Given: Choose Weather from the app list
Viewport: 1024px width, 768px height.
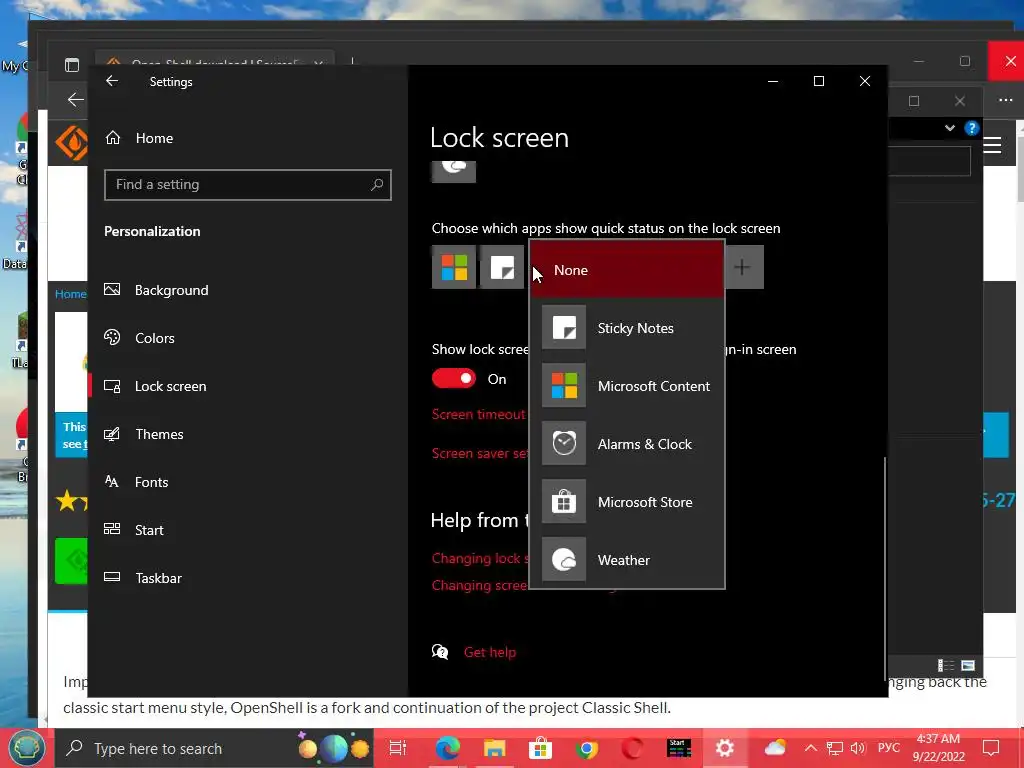Looking at the screenshot, I should click(627, 560).
